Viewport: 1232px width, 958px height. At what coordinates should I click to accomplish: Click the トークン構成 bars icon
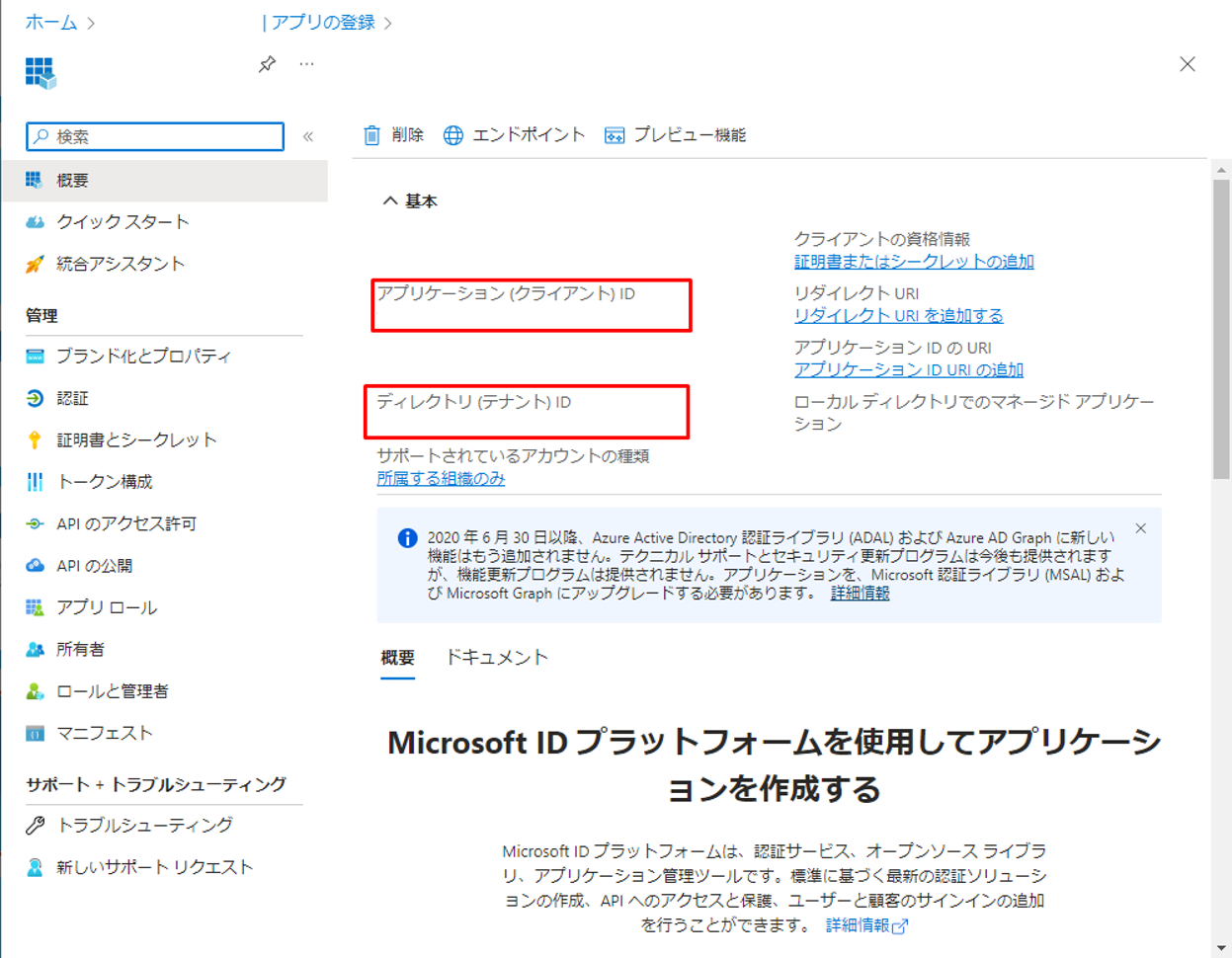tap(35, 481)
